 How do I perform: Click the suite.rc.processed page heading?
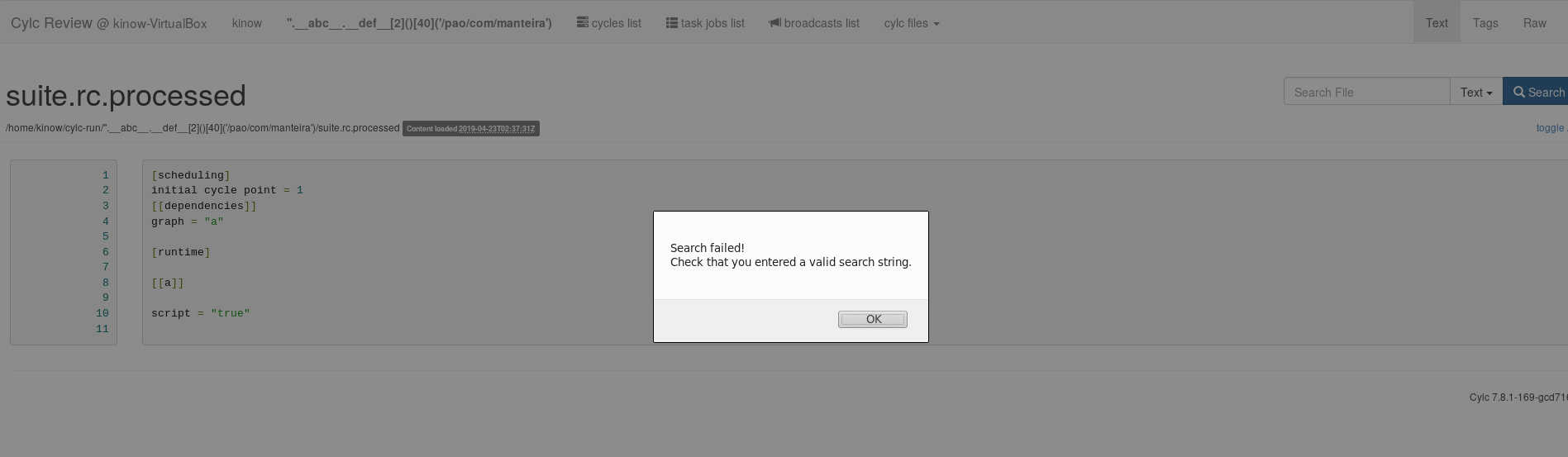point(126,96)
